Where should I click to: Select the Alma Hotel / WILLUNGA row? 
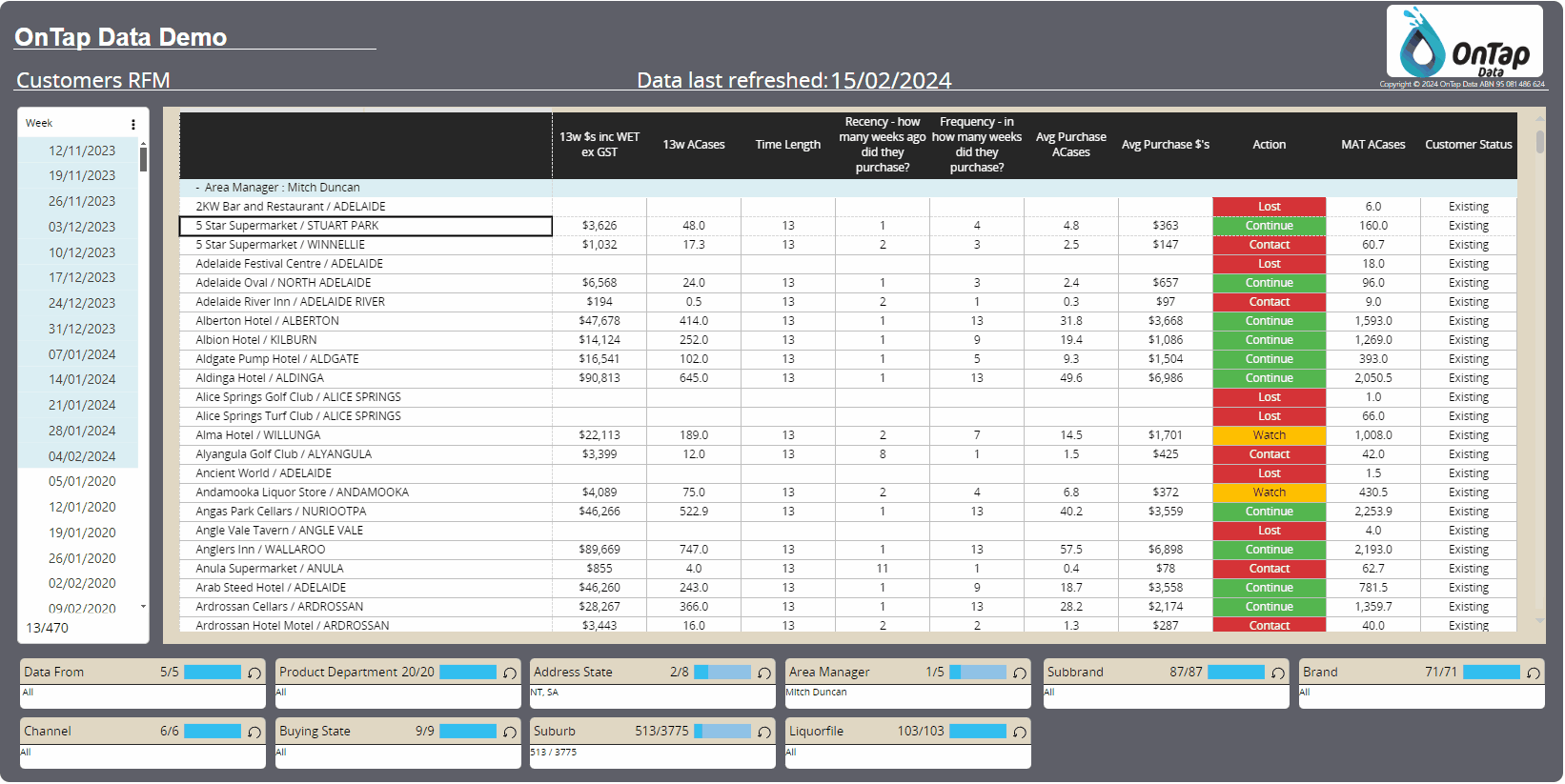258,435
